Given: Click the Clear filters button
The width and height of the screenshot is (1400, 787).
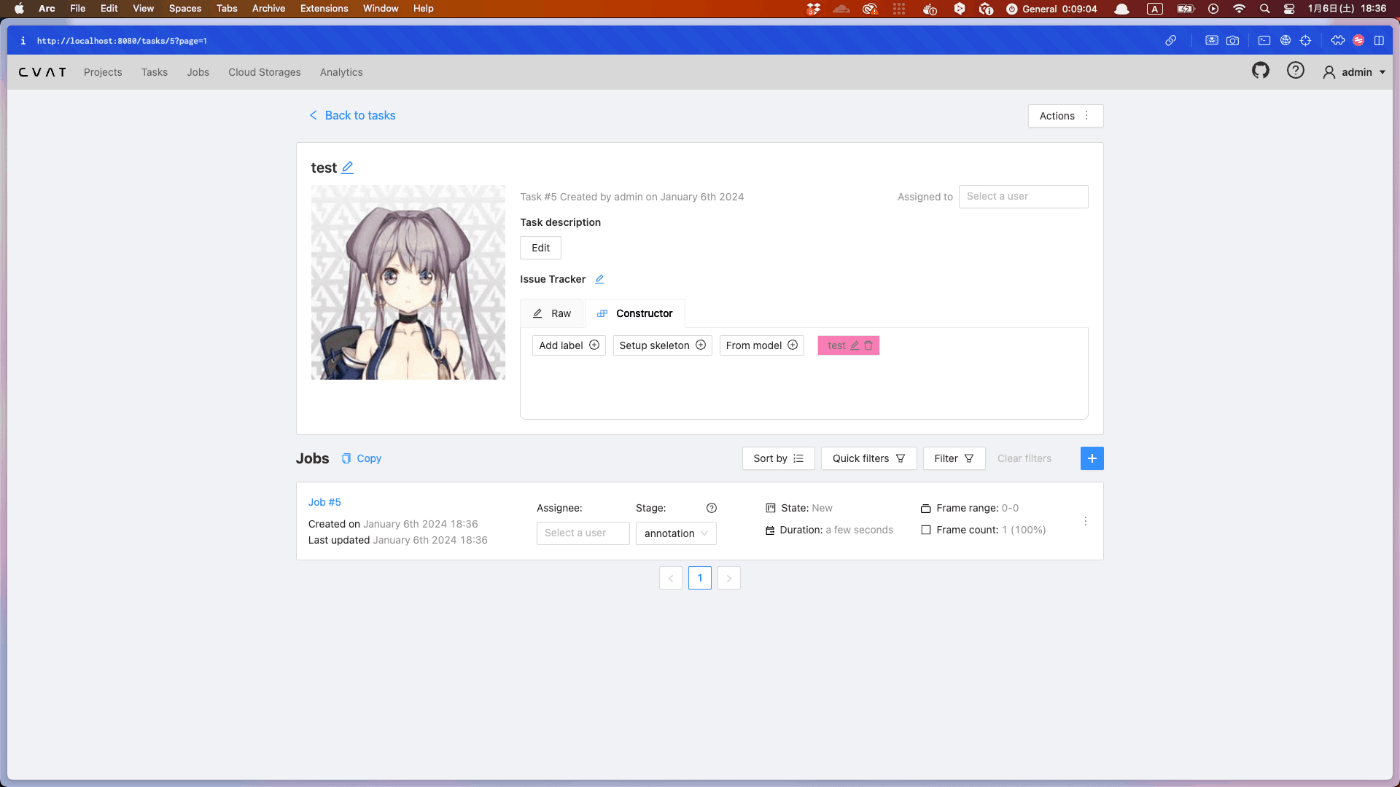Looking at the screenshot, I should pyautogui.click(x=1025, y=458).
